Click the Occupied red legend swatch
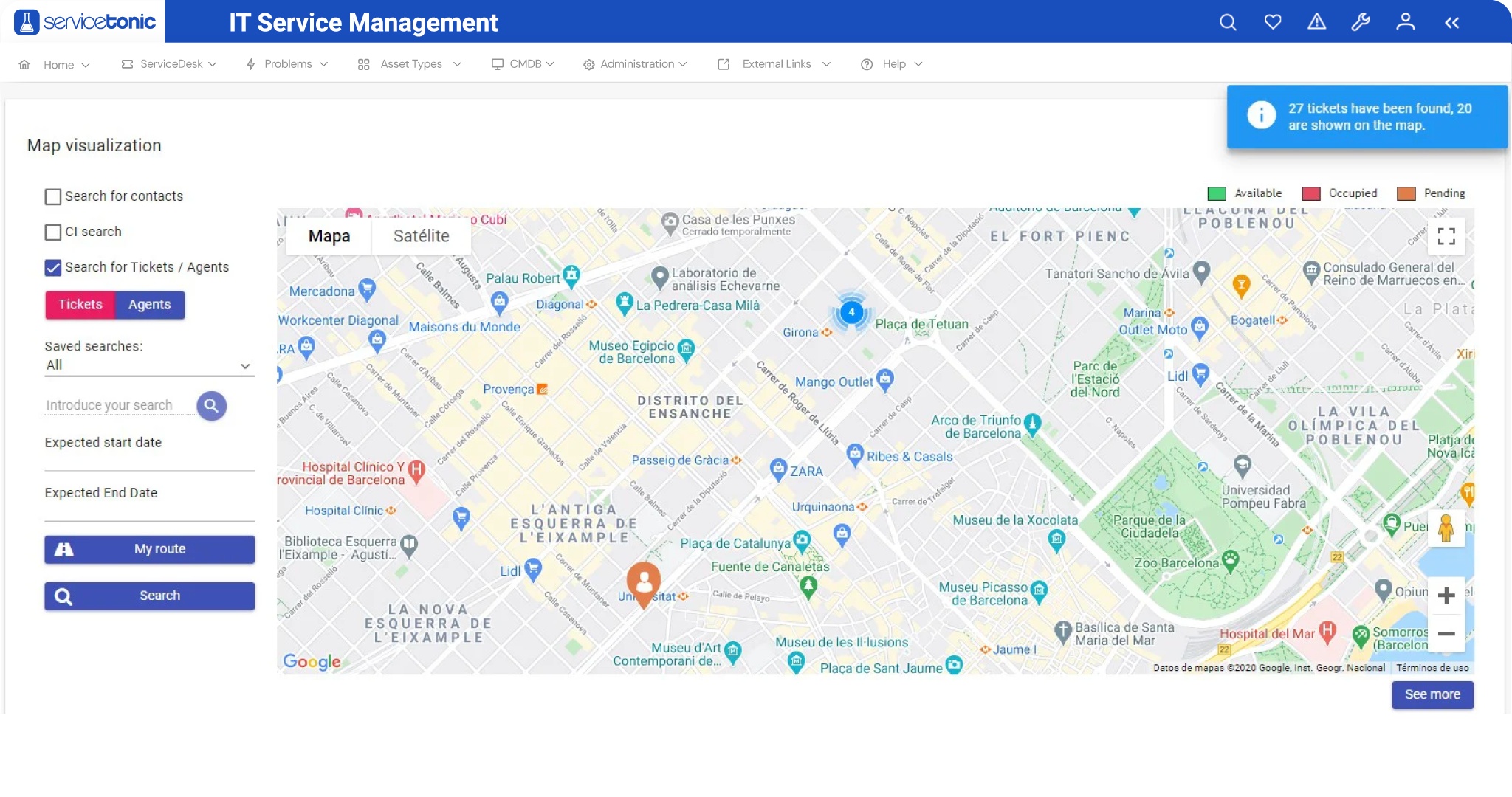 click(1310, 193)
